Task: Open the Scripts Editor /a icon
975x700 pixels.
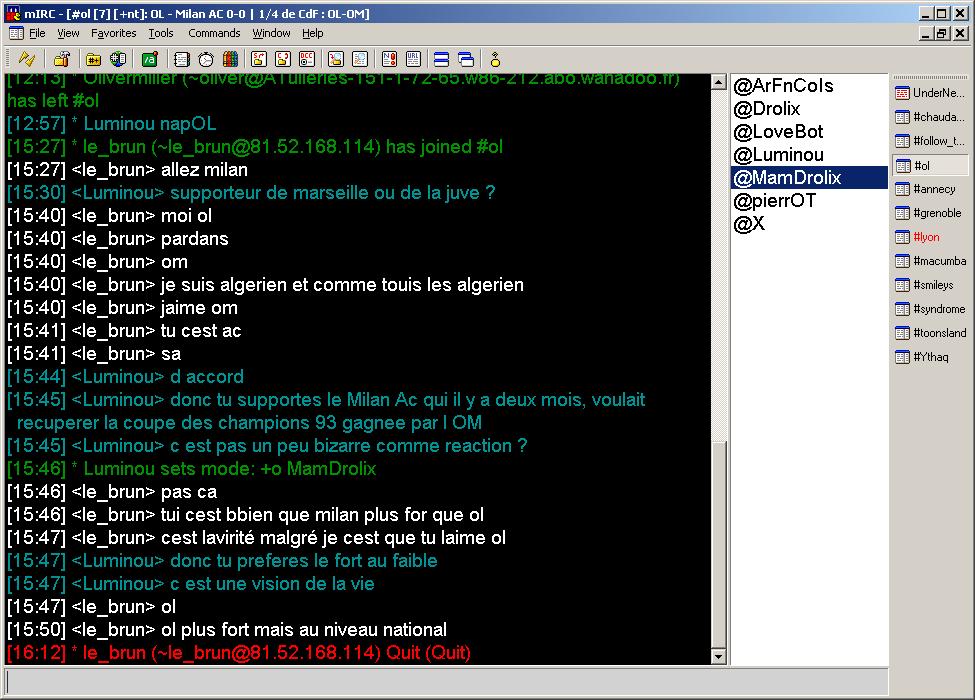Action: 150,59
